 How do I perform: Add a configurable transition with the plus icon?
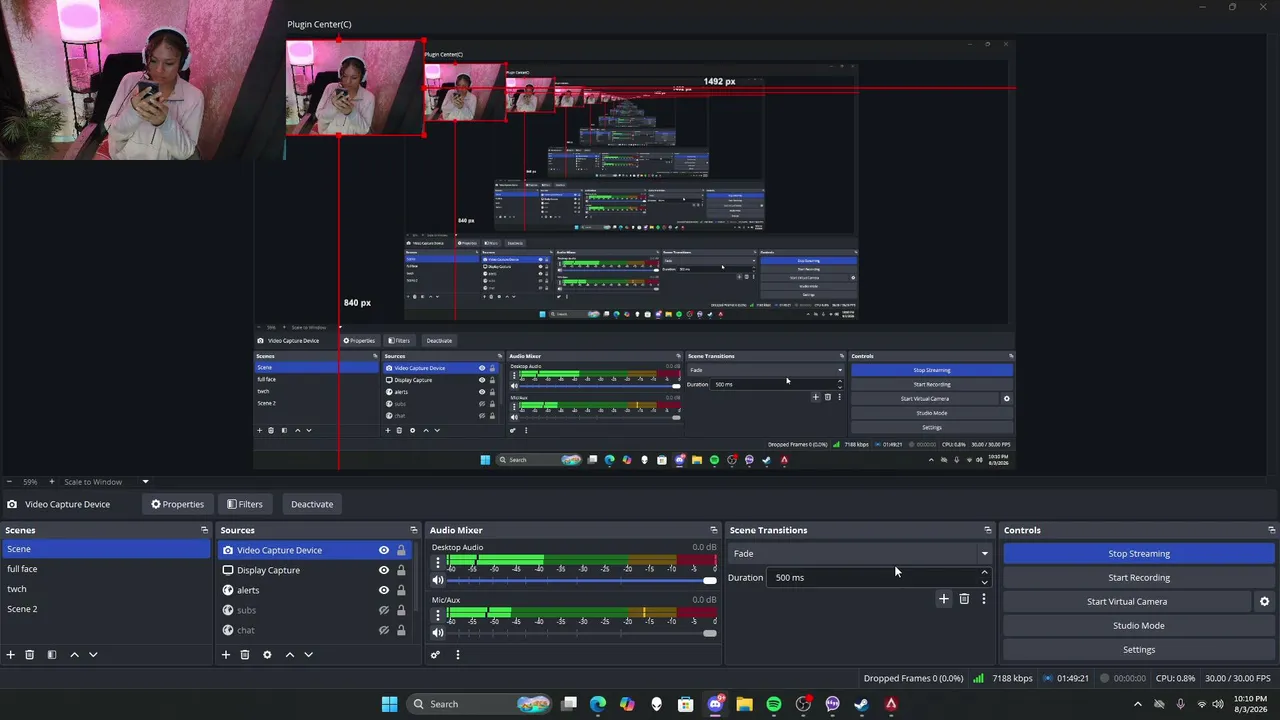pyautogui.click(x=943, y=599)
